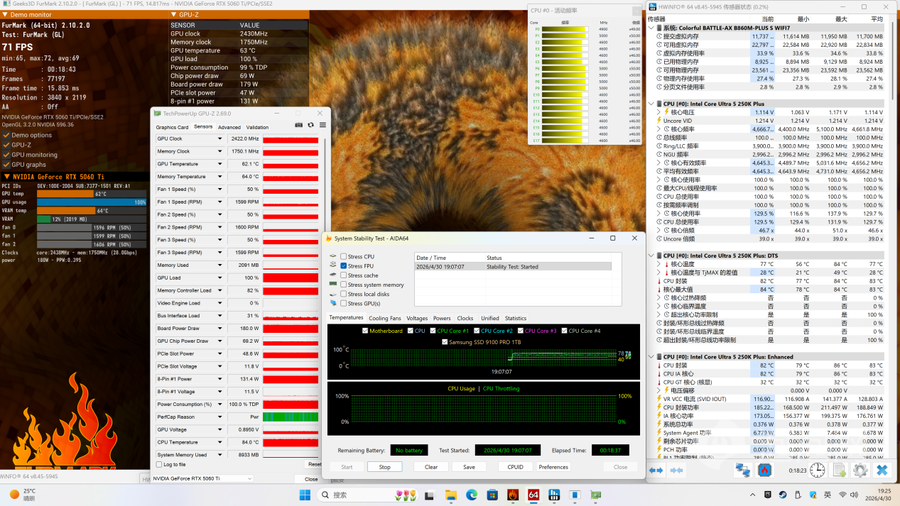Open AIDA64 Cooling Fans tab
The image size is (900, 506).
(385, 318)
